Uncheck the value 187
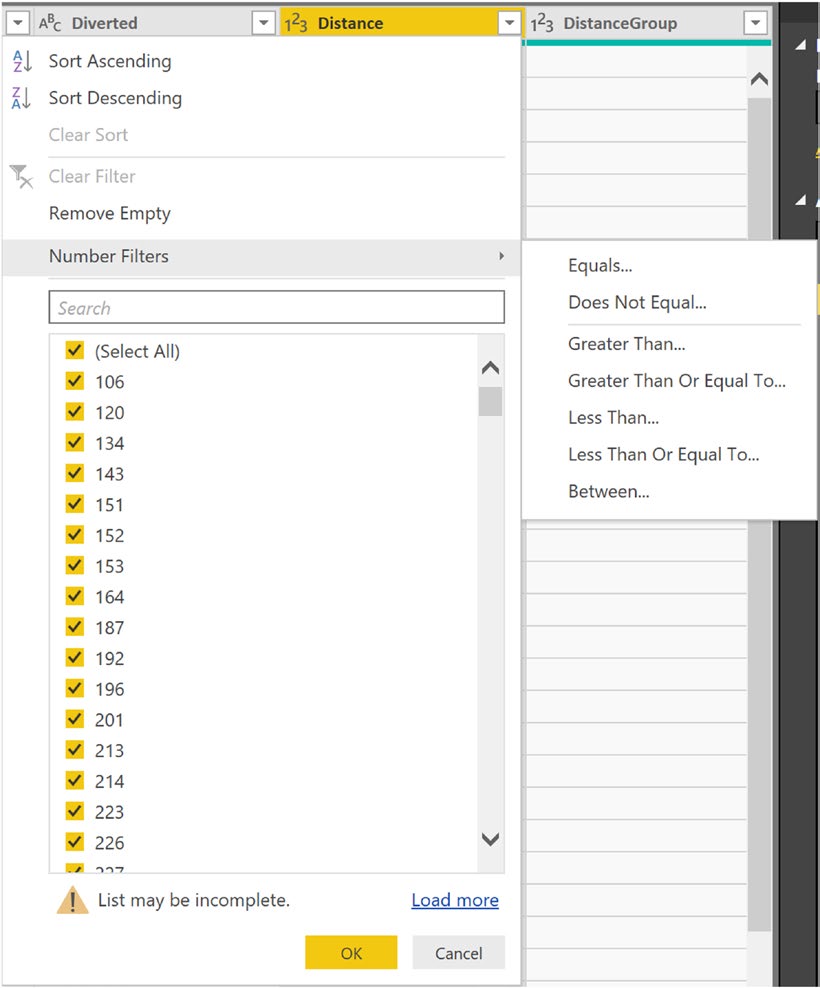This screenshot has height=988, width=820. click(74, 627)
